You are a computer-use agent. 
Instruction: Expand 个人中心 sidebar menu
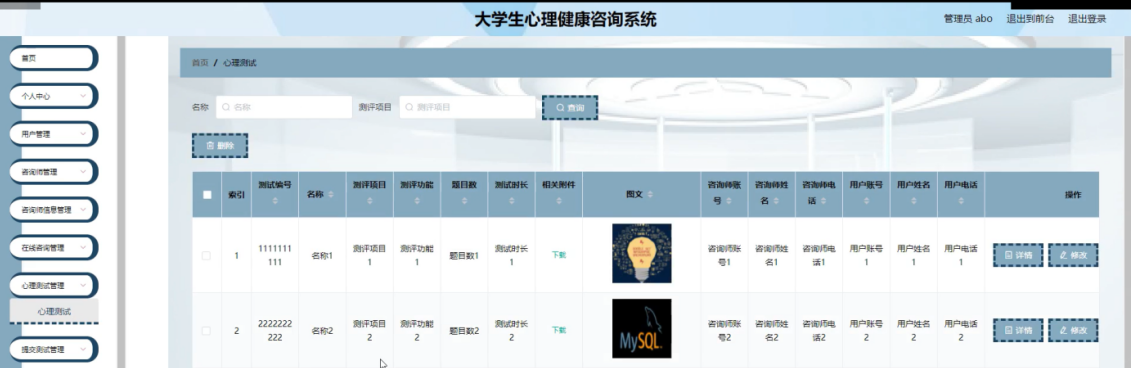pos(53,96)
